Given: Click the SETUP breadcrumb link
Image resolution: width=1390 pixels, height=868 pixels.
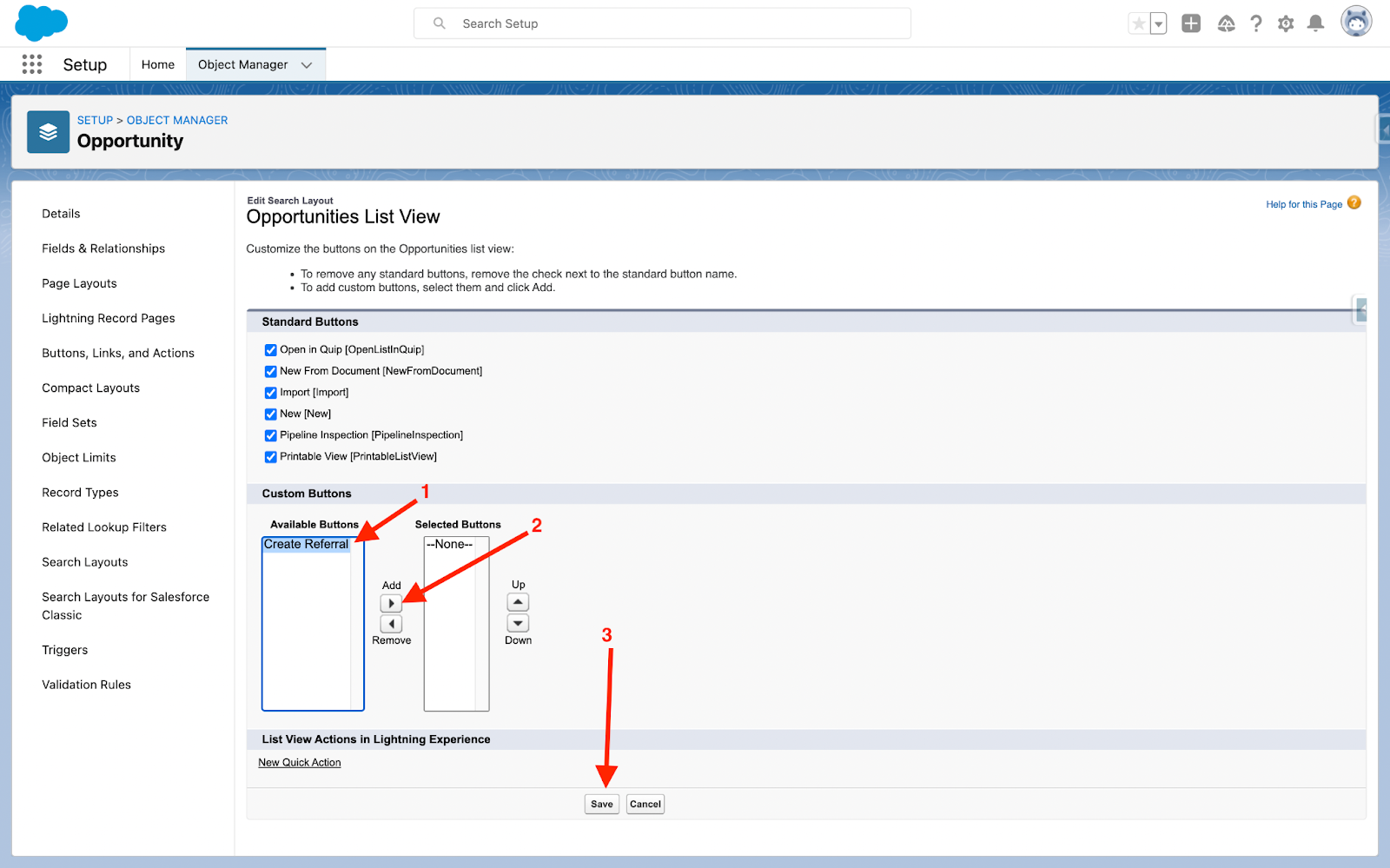Looking at the screenshot, I should (95, 120).
